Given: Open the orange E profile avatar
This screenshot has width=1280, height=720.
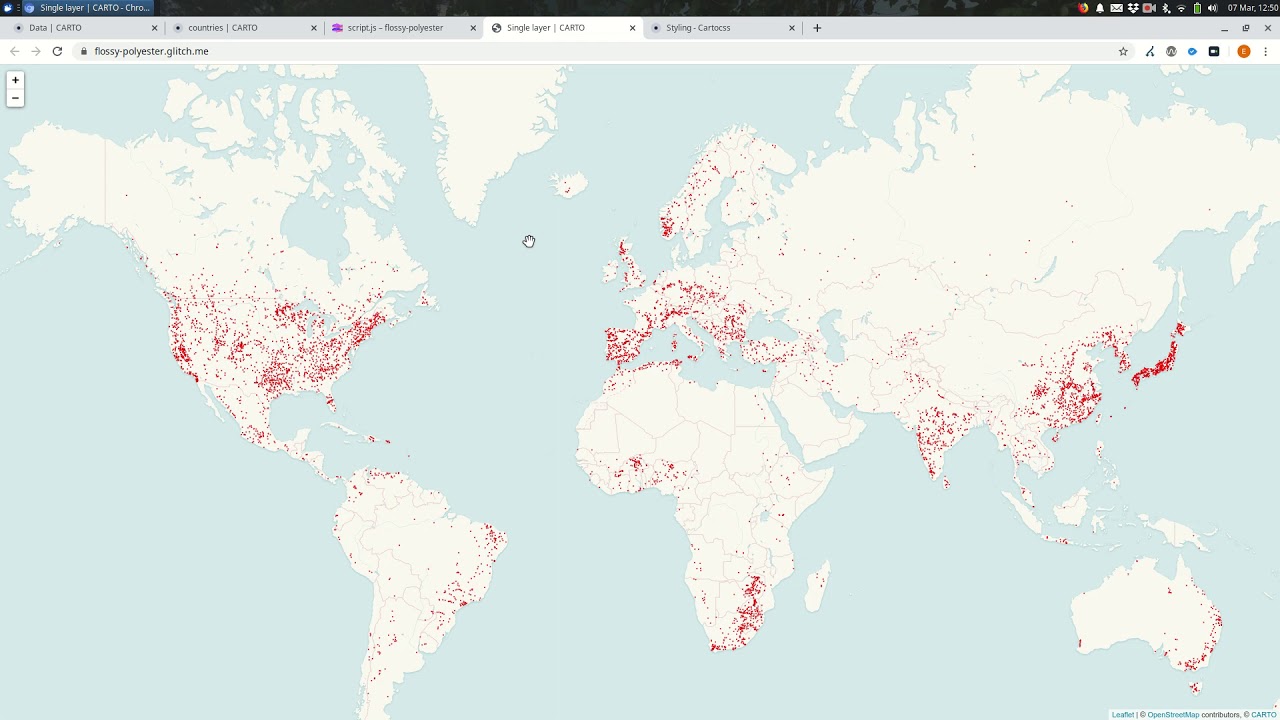Looking at the screenshot, I should coord(1244,51).
